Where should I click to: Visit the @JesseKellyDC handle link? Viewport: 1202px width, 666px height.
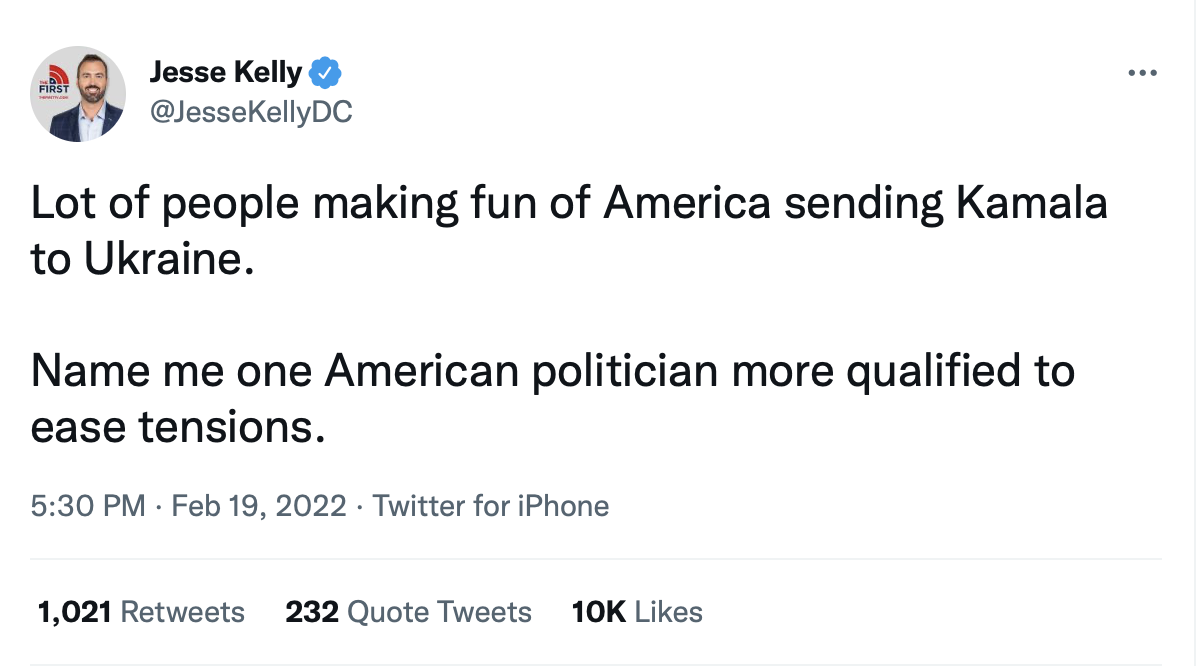click(250, 113)
